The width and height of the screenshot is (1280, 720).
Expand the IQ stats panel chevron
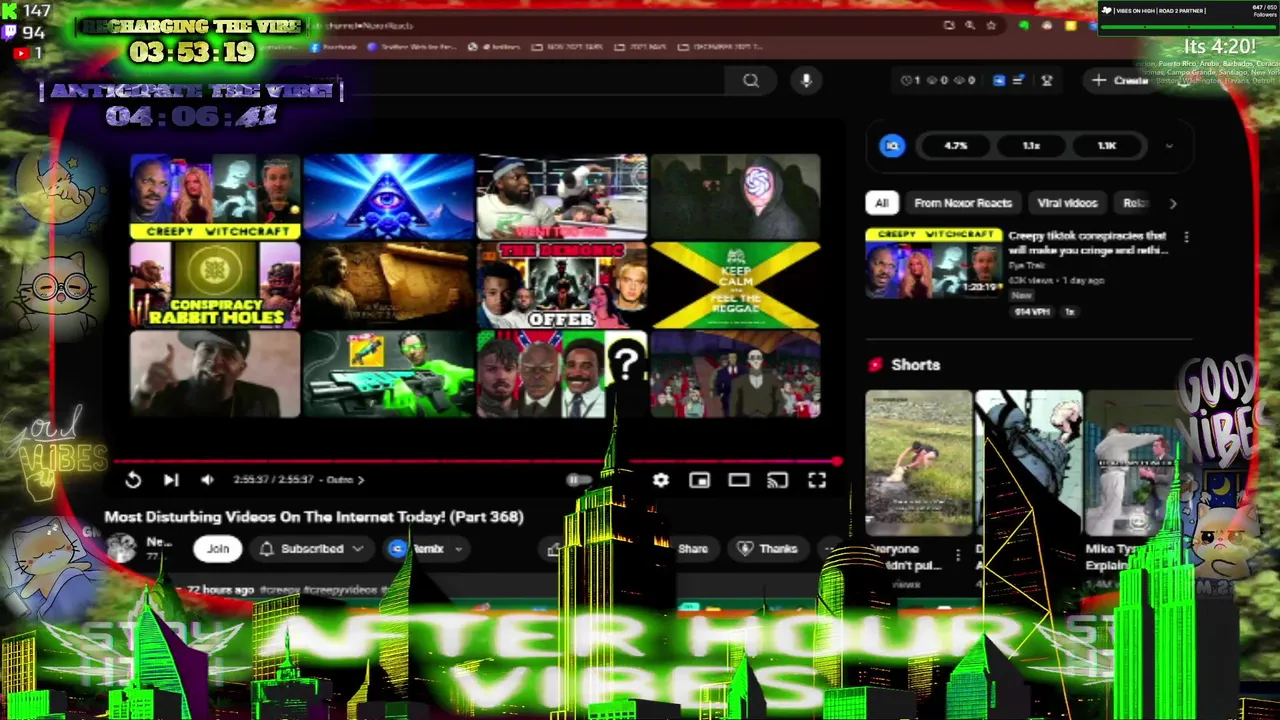(x=1168, y=146)
